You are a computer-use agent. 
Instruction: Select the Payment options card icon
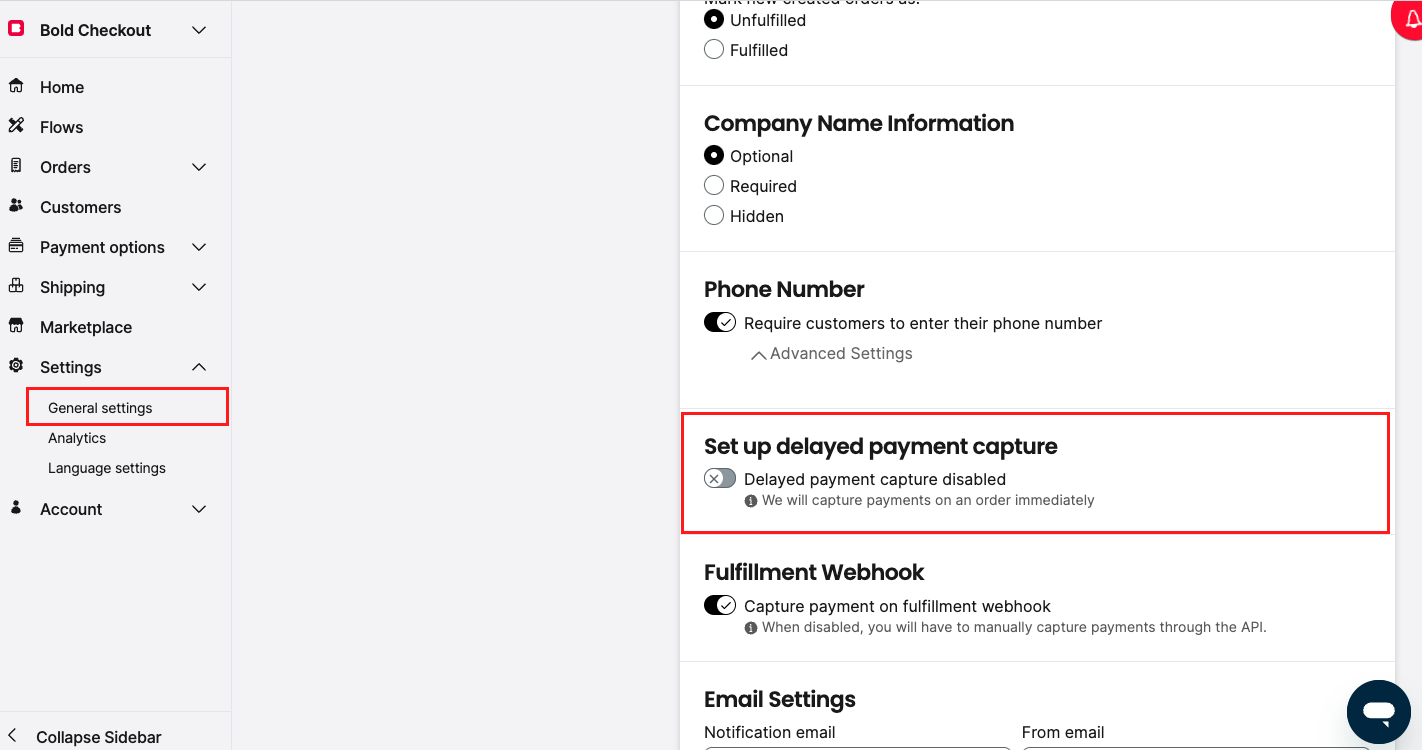pos(17,246)
